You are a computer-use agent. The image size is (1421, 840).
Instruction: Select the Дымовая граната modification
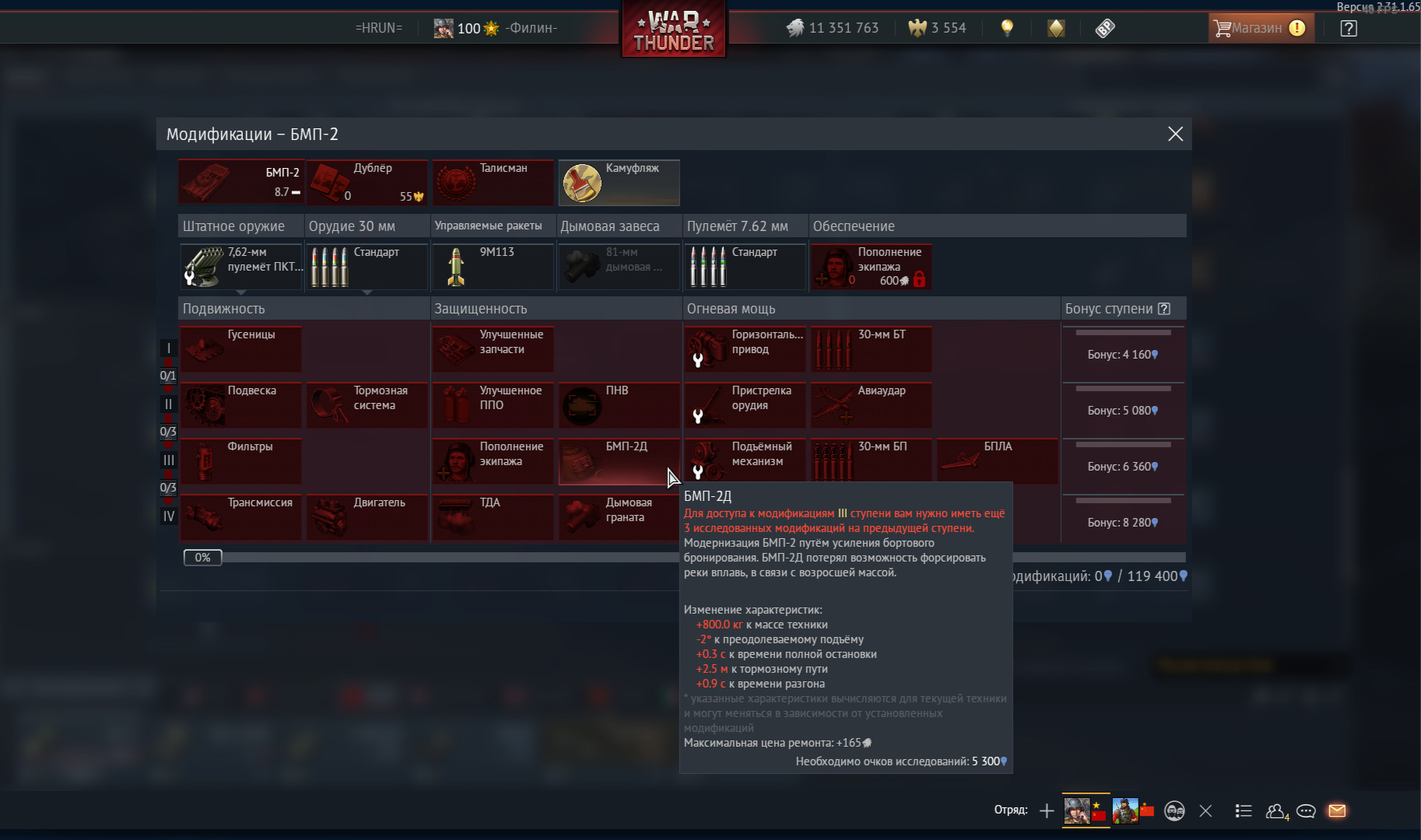click(x=619, y=517)
